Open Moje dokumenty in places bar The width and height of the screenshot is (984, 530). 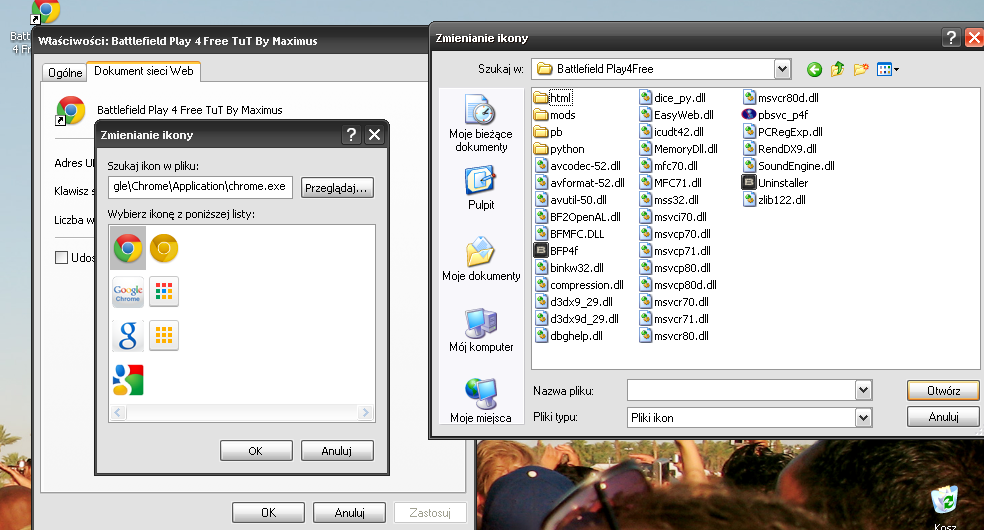click(481, 259)
